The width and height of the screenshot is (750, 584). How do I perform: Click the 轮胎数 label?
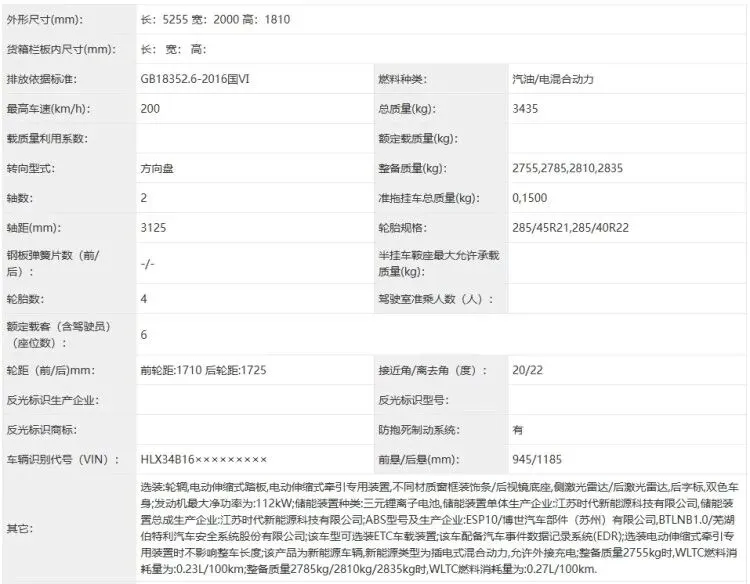[25, 299]
